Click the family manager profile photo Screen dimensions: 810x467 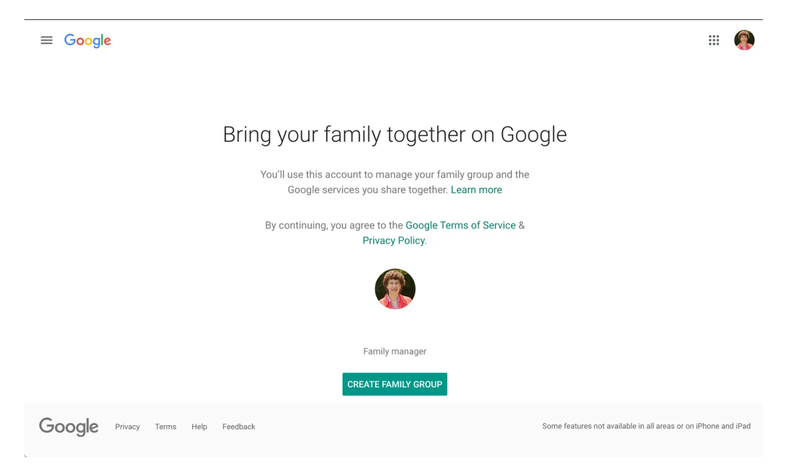click(395, 289)
